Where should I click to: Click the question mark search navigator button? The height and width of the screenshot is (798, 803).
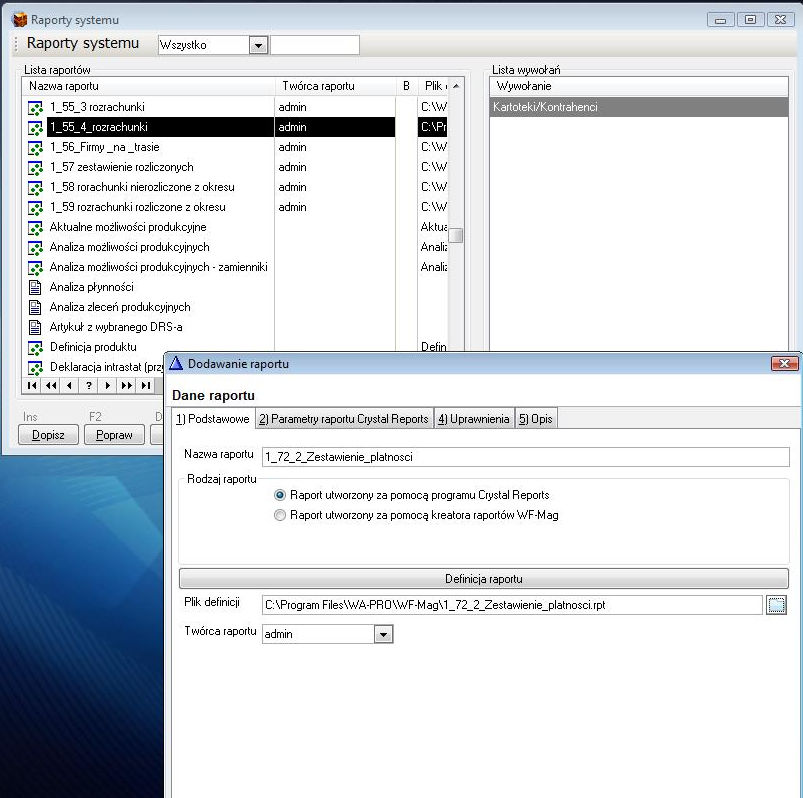(89, 385)
